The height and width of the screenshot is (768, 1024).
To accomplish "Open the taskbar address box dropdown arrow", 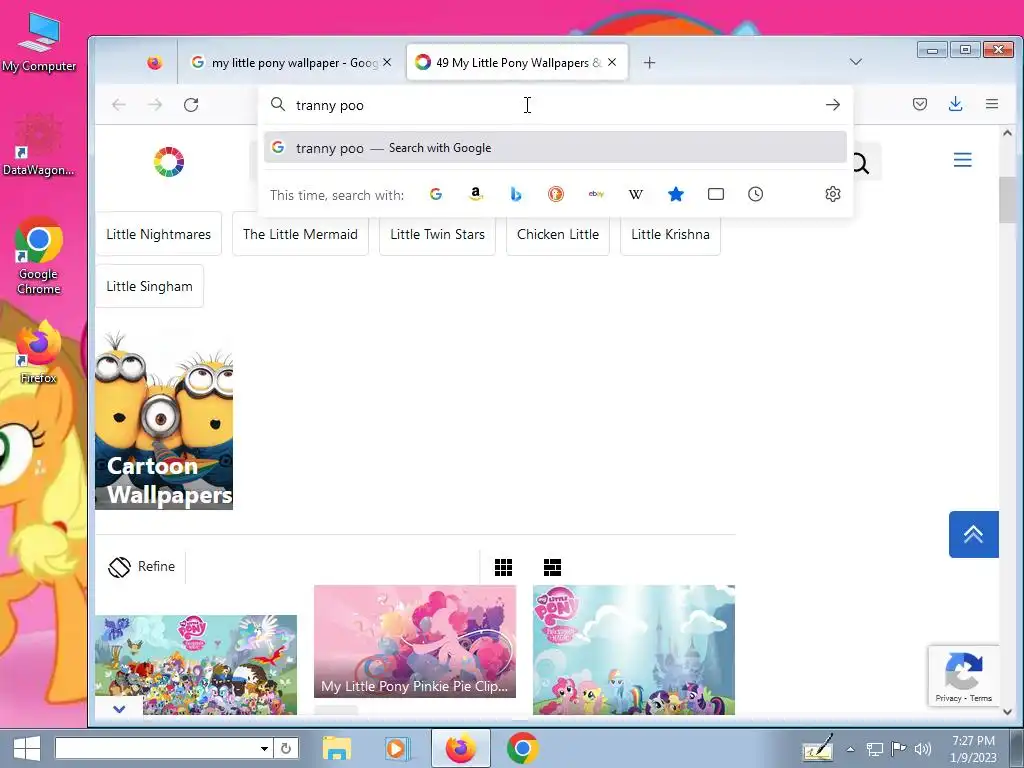I will tap(264, 748).
